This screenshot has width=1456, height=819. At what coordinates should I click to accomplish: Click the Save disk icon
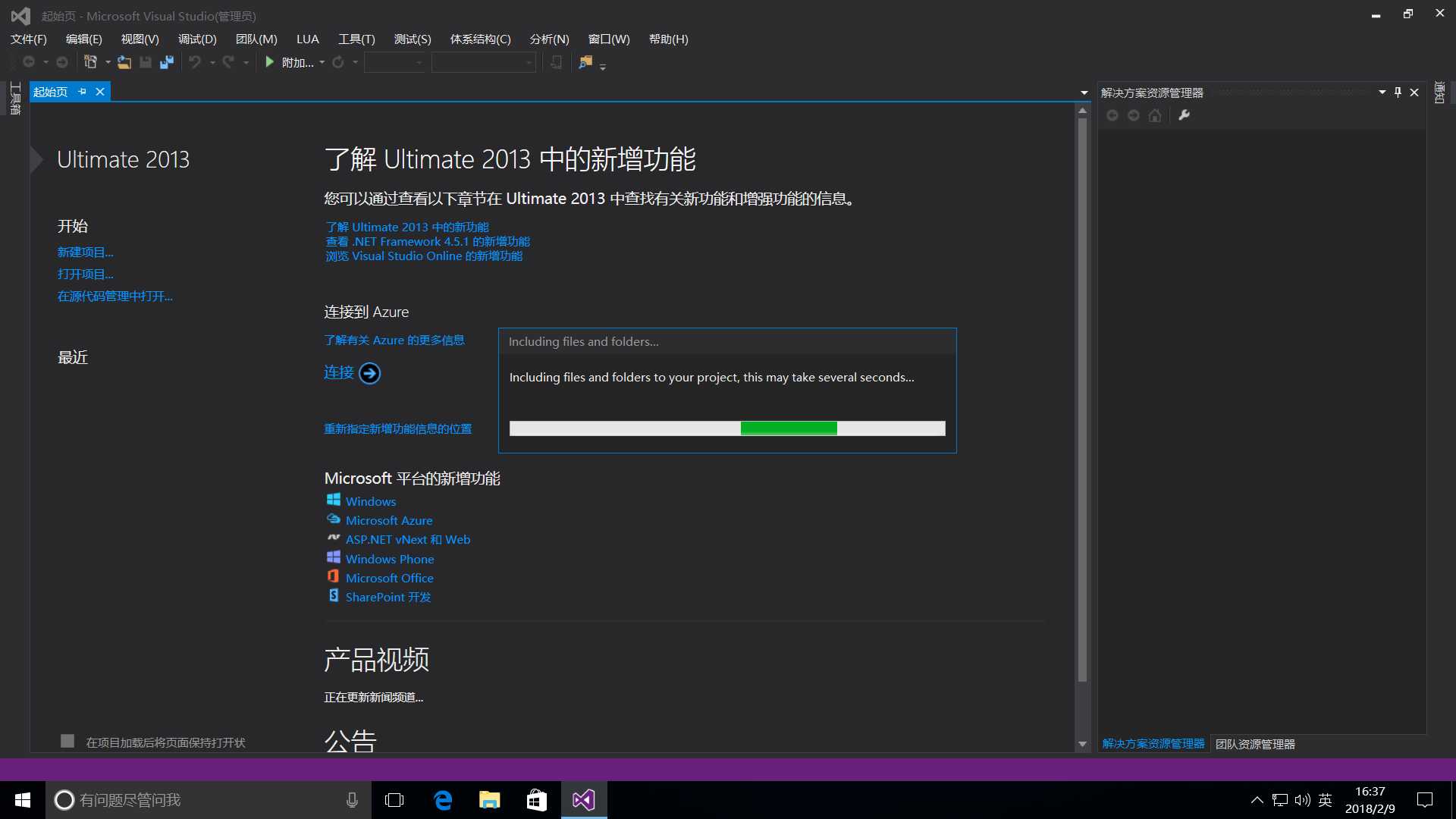tap(146, 62)
